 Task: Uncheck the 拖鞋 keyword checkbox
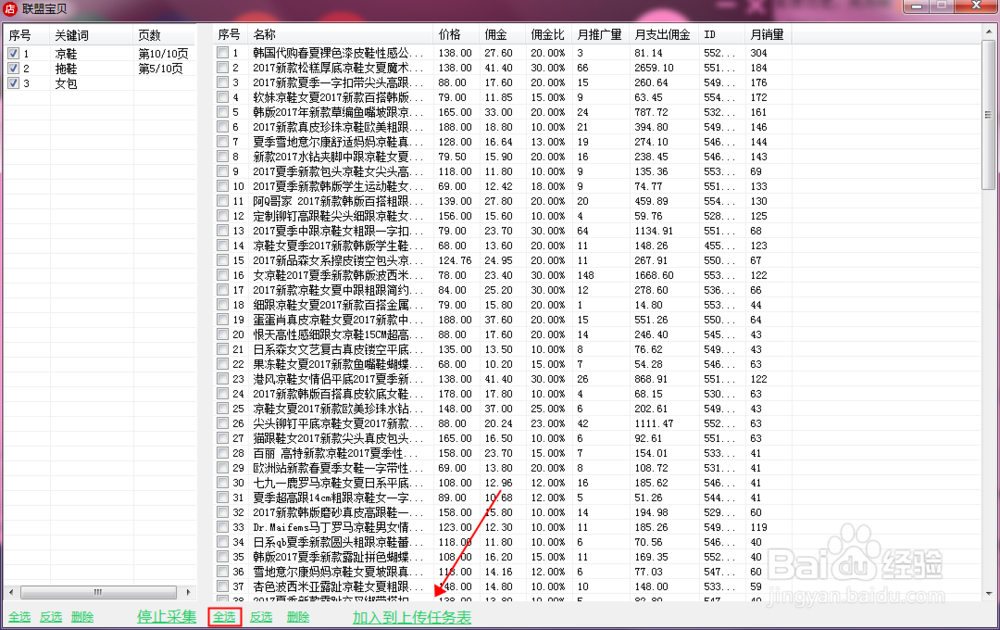coord(13,68)
